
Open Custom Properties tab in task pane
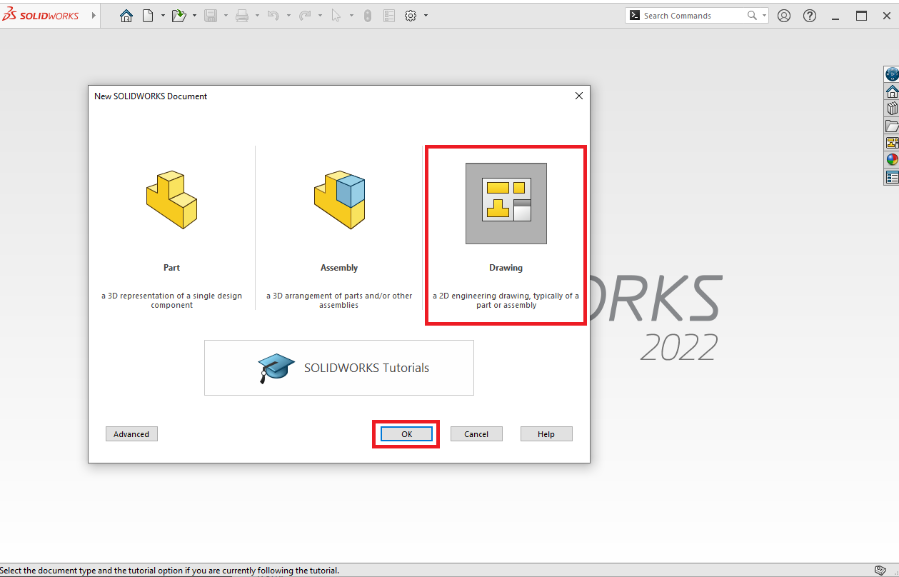891,177
